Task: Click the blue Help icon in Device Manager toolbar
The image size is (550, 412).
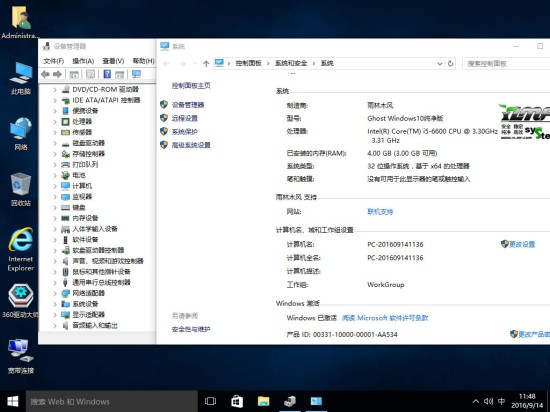Action: [x=107, y=74]
